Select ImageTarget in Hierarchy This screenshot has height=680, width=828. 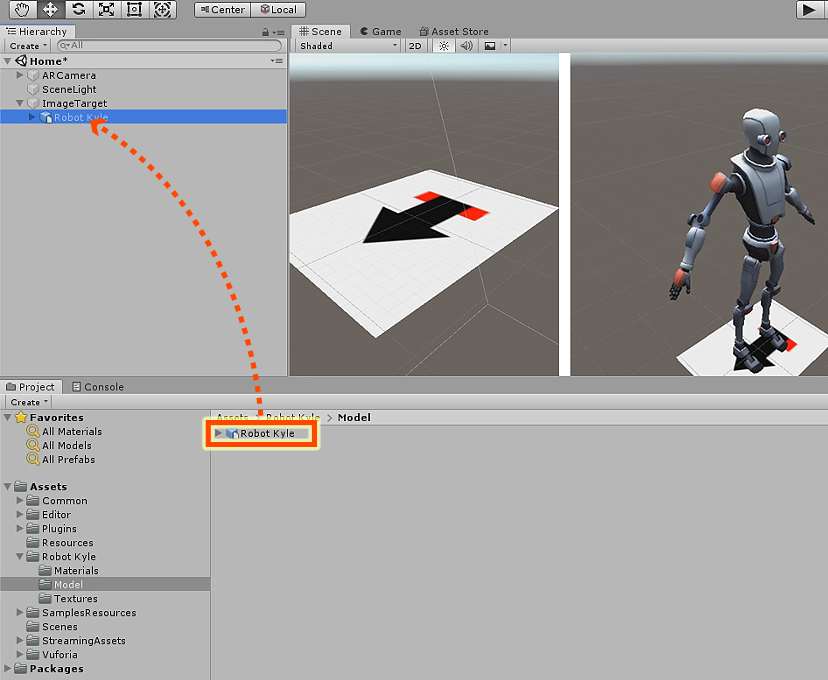[x=74, y=103]
